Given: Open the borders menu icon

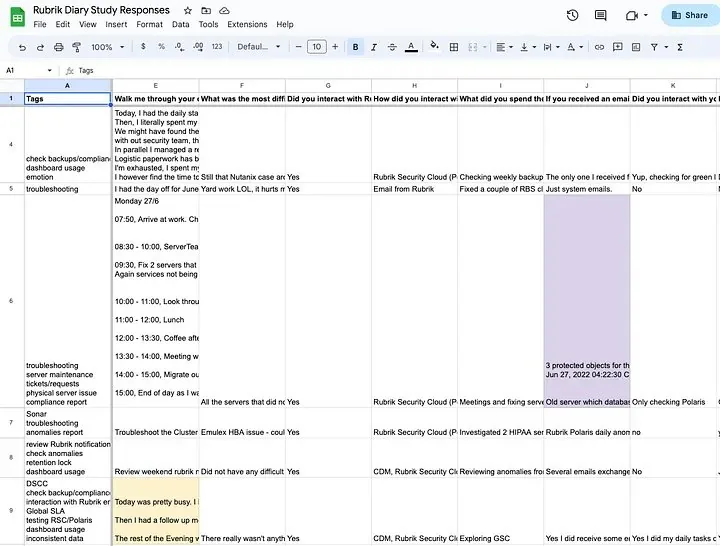Looking at the screenshot, I should pos(454,47).
